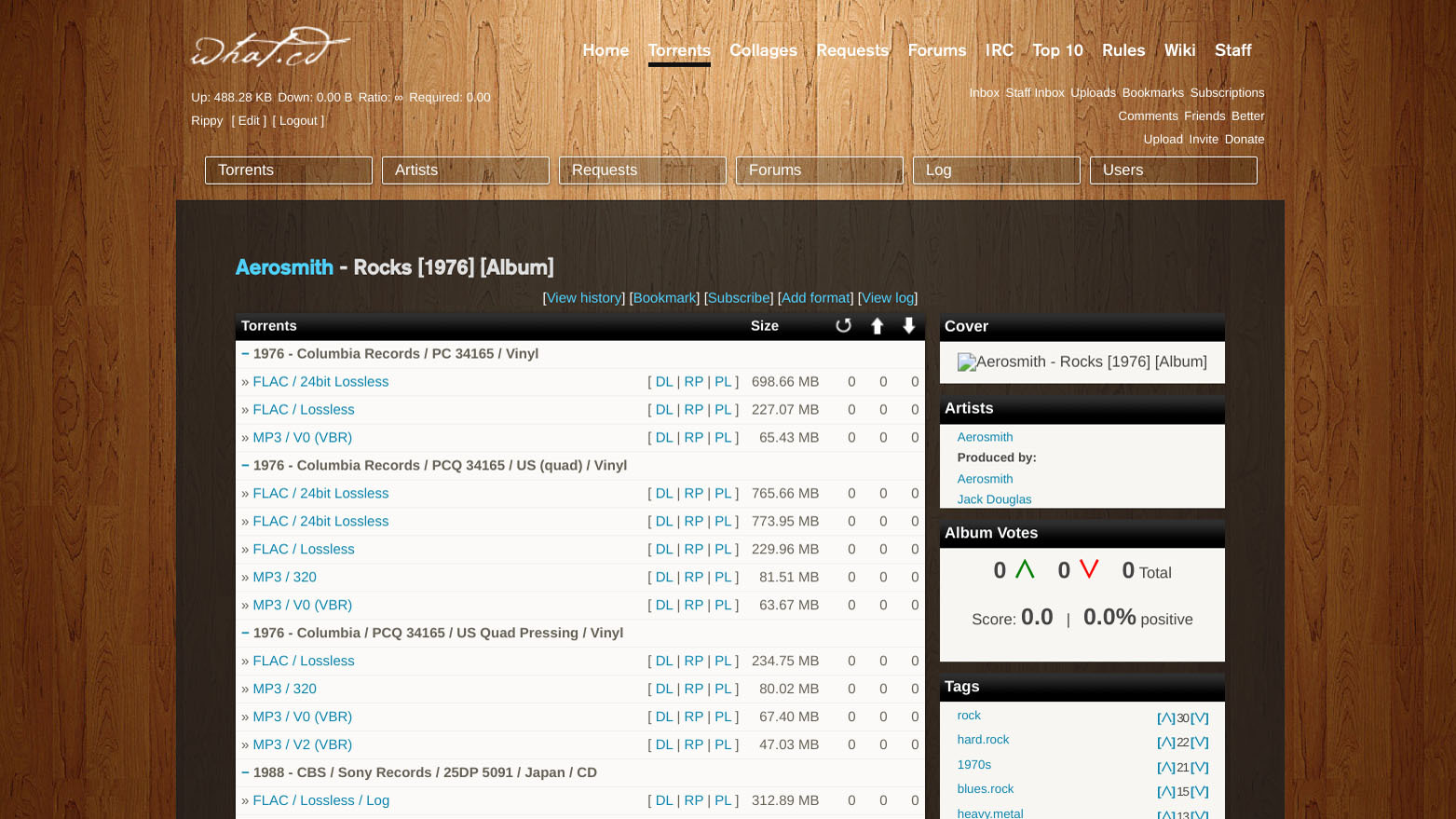Click the Requests search field
Viewport: 1456px width, 819px height.
coord(643,171)
